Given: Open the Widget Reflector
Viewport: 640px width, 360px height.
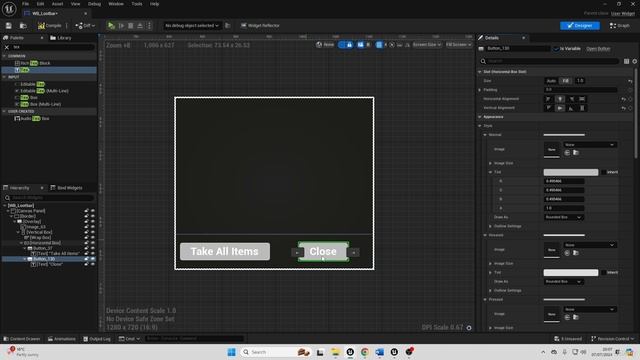Looking at the screenshot, I should click(260, 26).
